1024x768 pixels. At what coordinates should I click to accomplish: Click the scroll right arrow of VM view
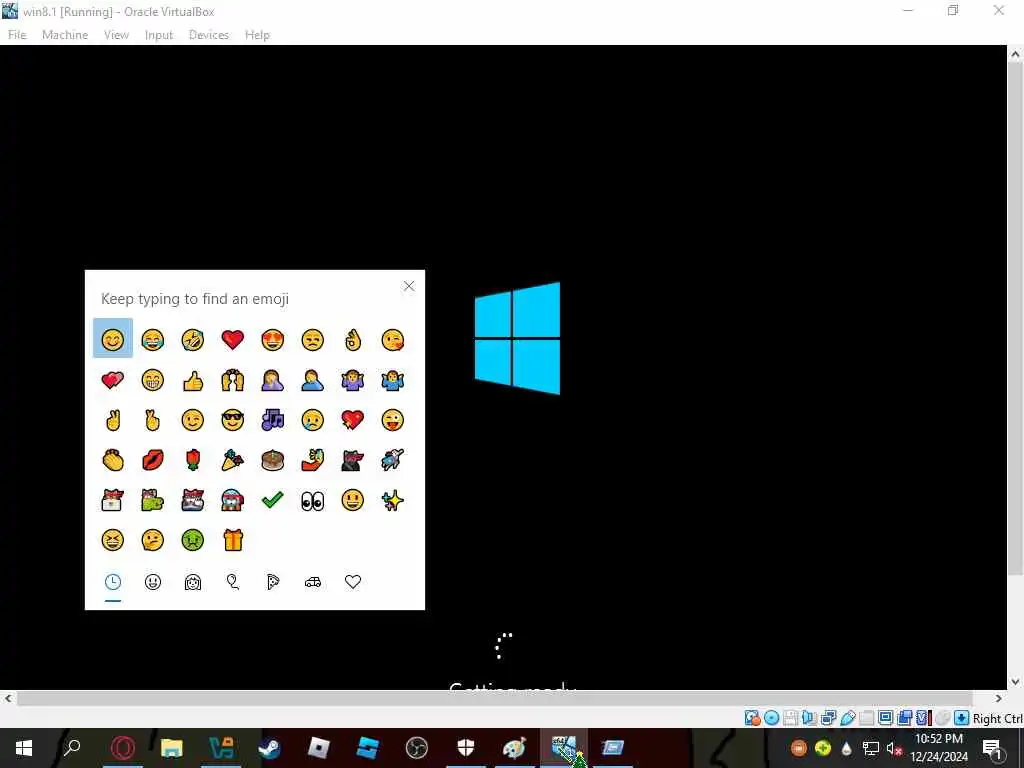[x=999, y=698]
